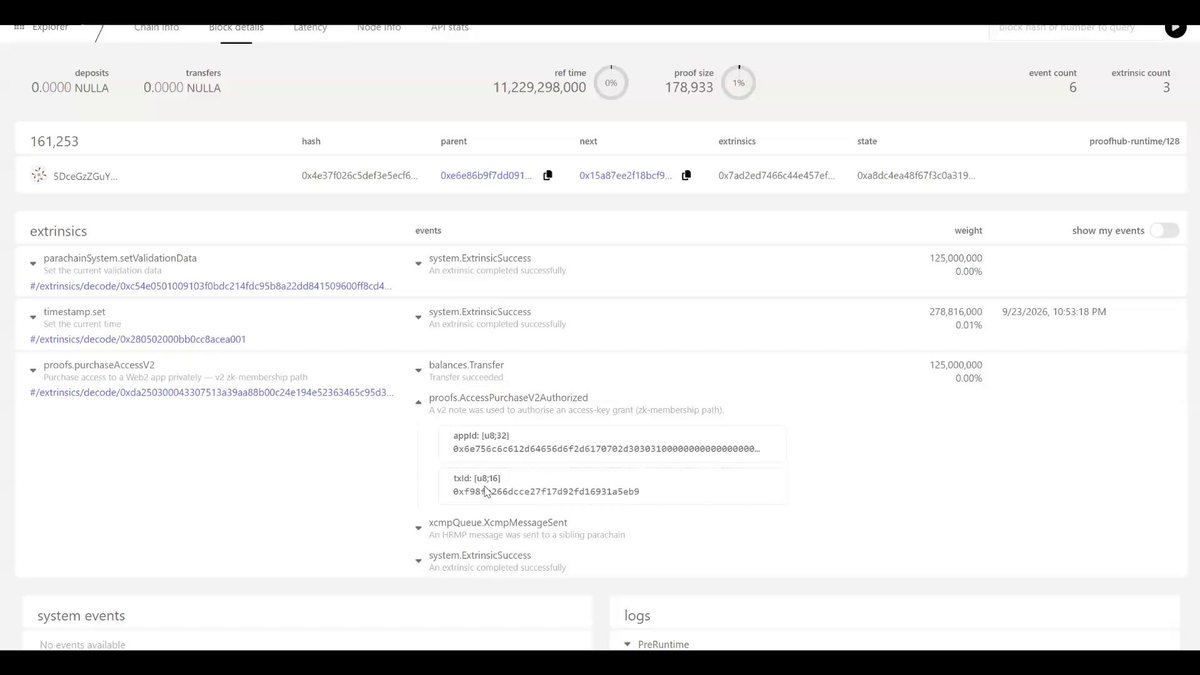Toggle the show my events switch
The height and width of the screenshot is (675, 1200).
coord(1164,230)
